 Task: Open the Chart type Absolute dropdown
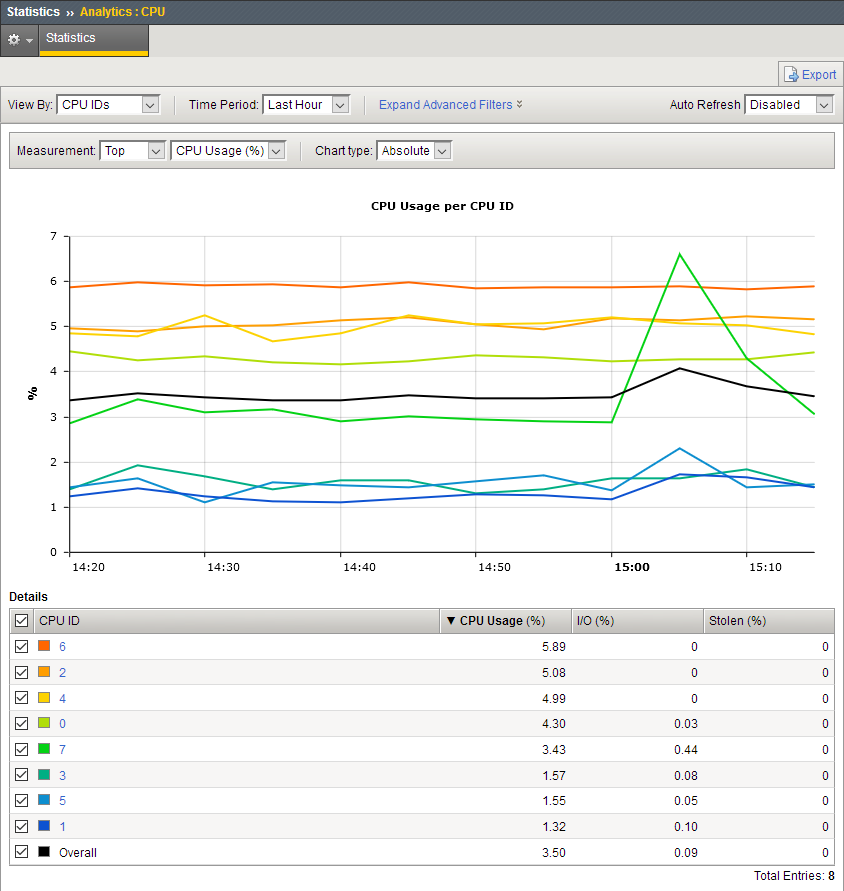click(x=414, y=151)
